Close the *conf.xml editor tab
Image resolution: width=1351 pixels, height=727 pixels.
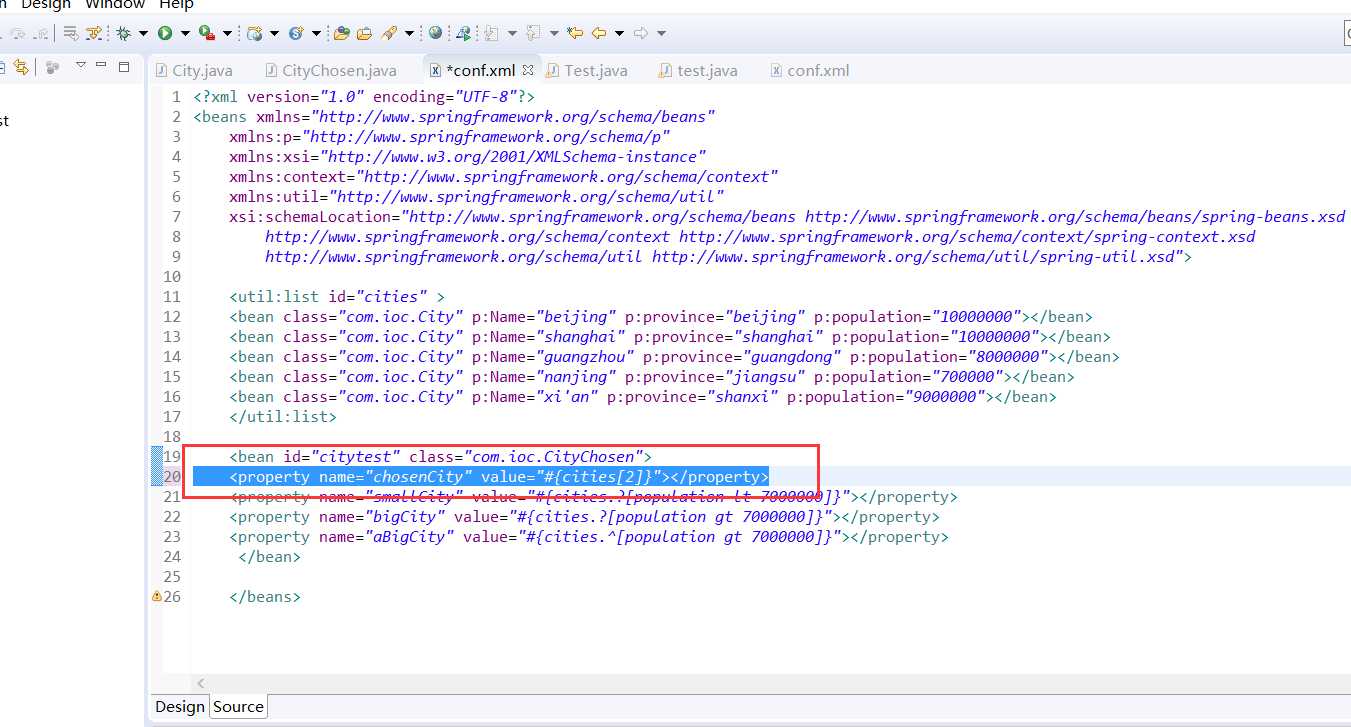pyautogui.click(x=528, y=70)
